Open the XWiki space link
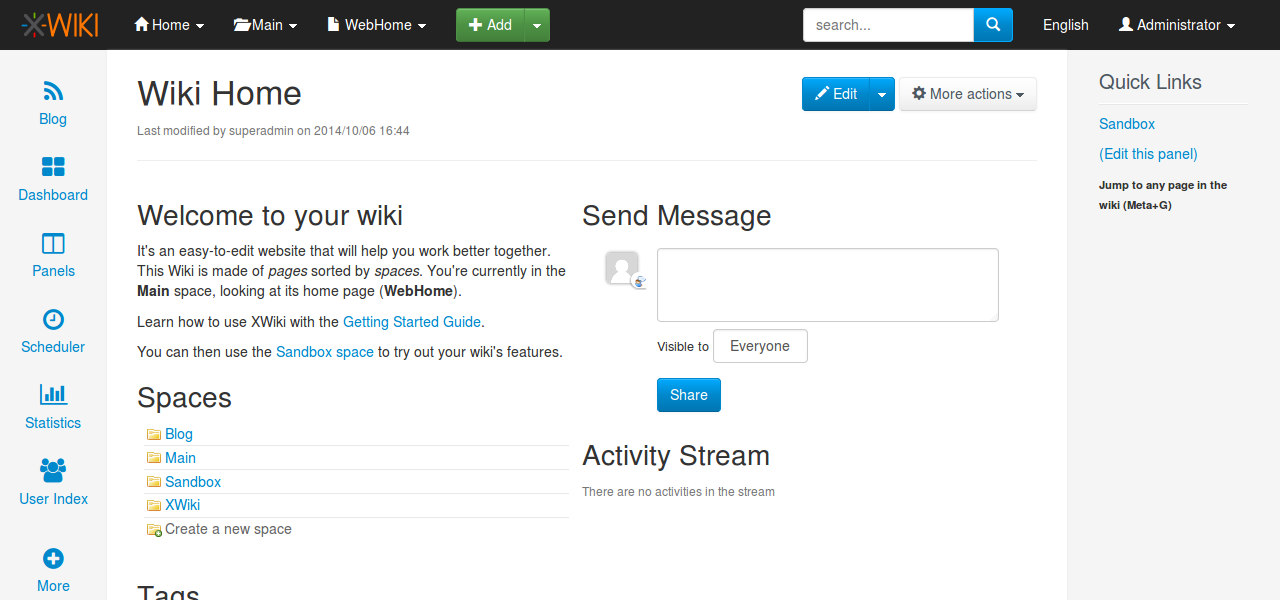The image size is (1280, 600). tap(182, 506)
